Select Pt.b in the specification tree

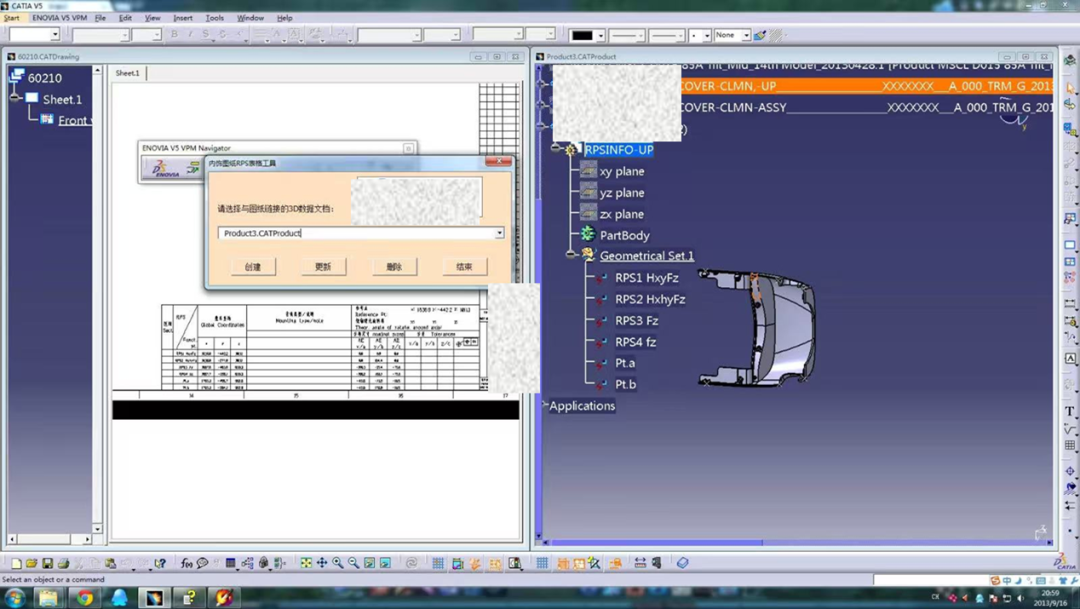pyautogui.click(x=625, y=384)
